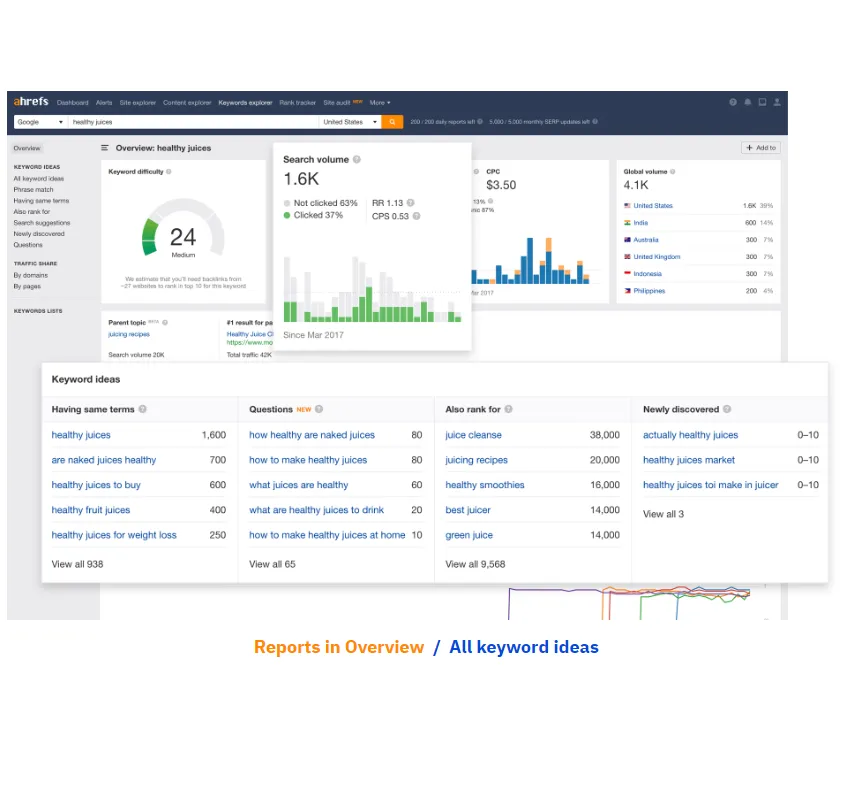Screen dimensions: 847x802
Task: Click the Add to button
Action: (761, 148)
